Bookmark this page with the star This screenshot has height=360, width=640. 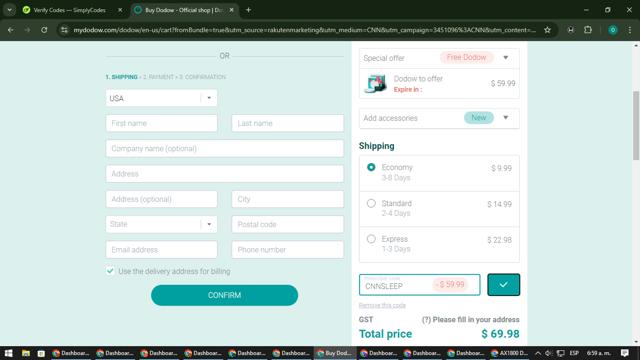[x=547, y=30]
